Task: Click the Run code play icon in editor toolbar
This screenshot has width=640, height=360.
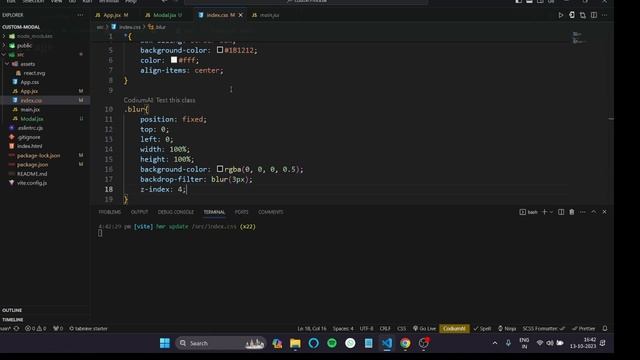Action: click(561, 15)
